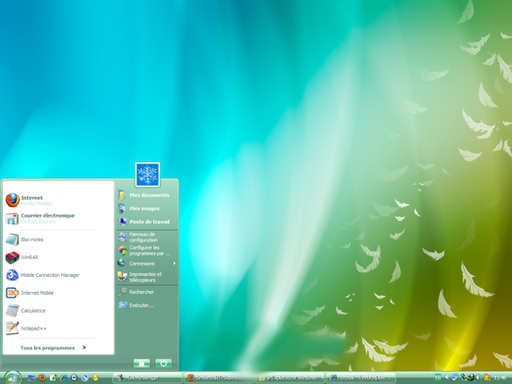Open Internet Mozilla Firefox from start menu
512x384 pixels.
point(58,200)
